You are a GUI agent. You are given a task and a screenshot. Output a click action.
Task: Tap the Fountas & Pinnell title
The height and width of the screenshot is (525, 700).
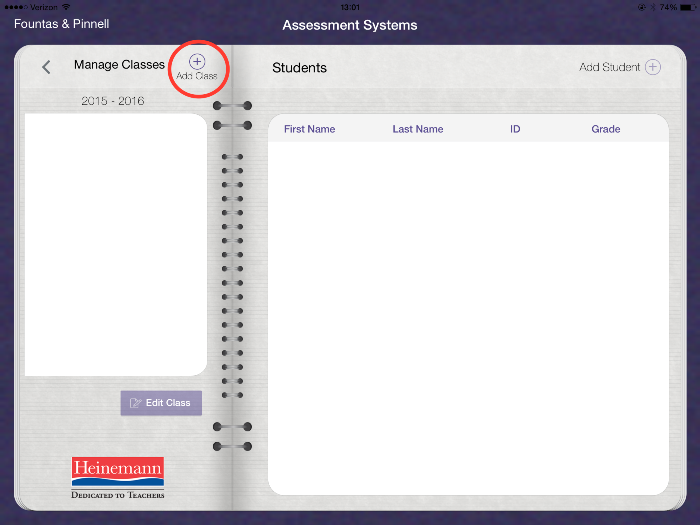(62, 24)
